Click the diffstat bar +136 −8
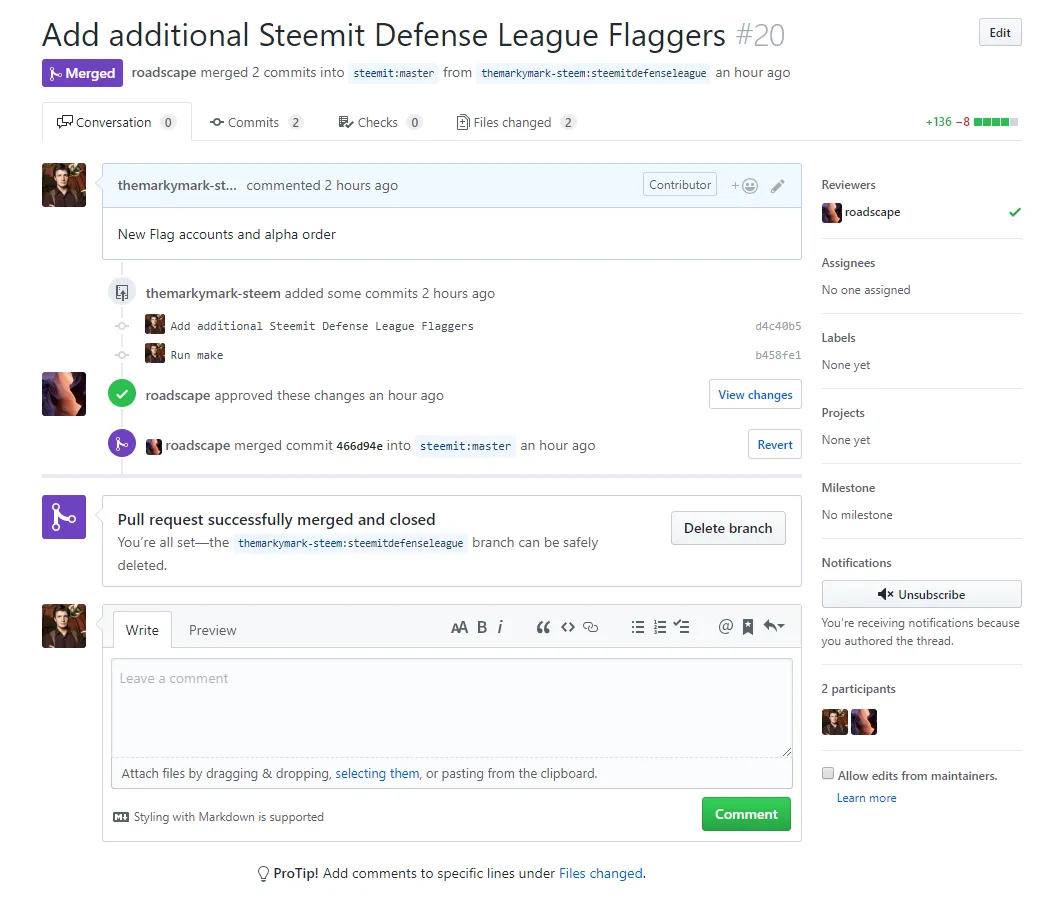The image size is (1060, 905). click(971, 122)
